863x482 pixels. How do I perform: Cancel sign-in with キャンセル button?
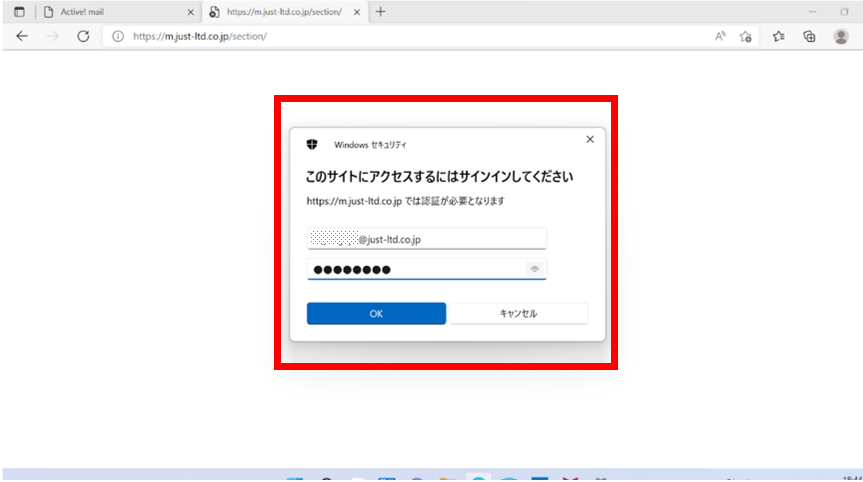pyautogui.click(x=518, y=314)
